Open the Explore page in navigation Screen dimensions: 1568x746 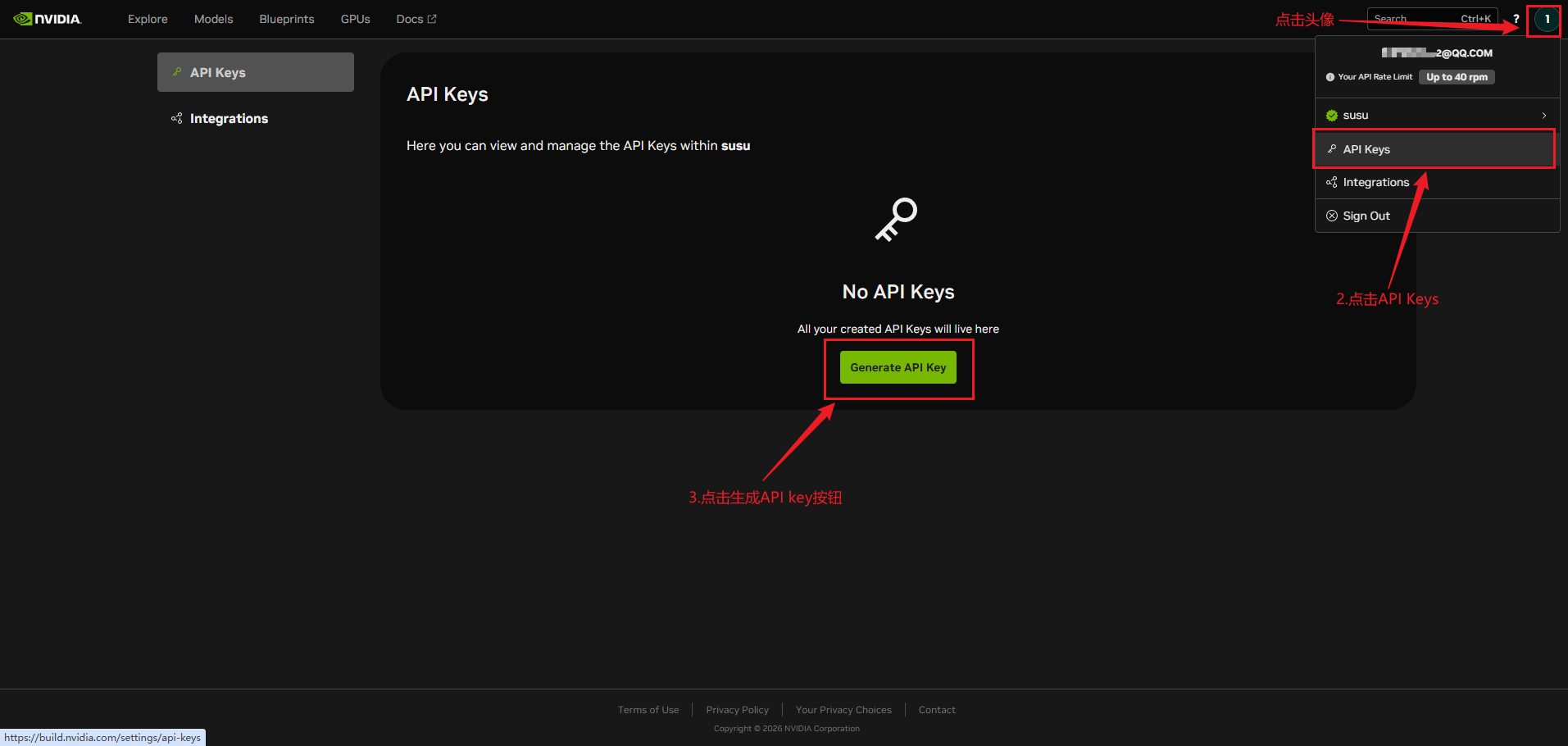pyautogui.click(x=148, y=19)
